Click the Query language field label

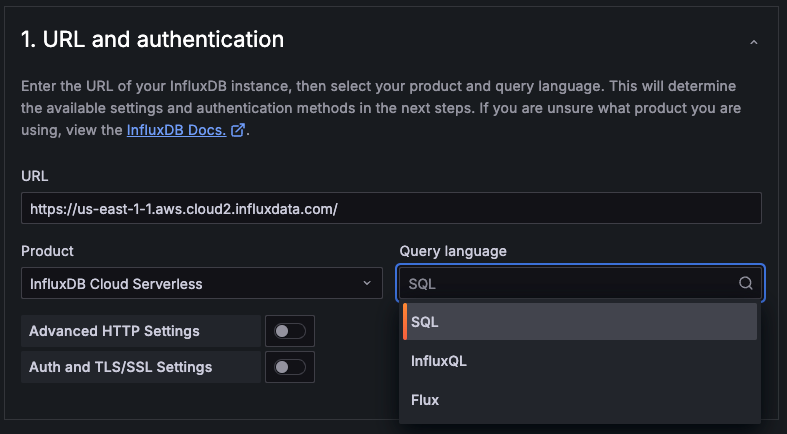453,251
